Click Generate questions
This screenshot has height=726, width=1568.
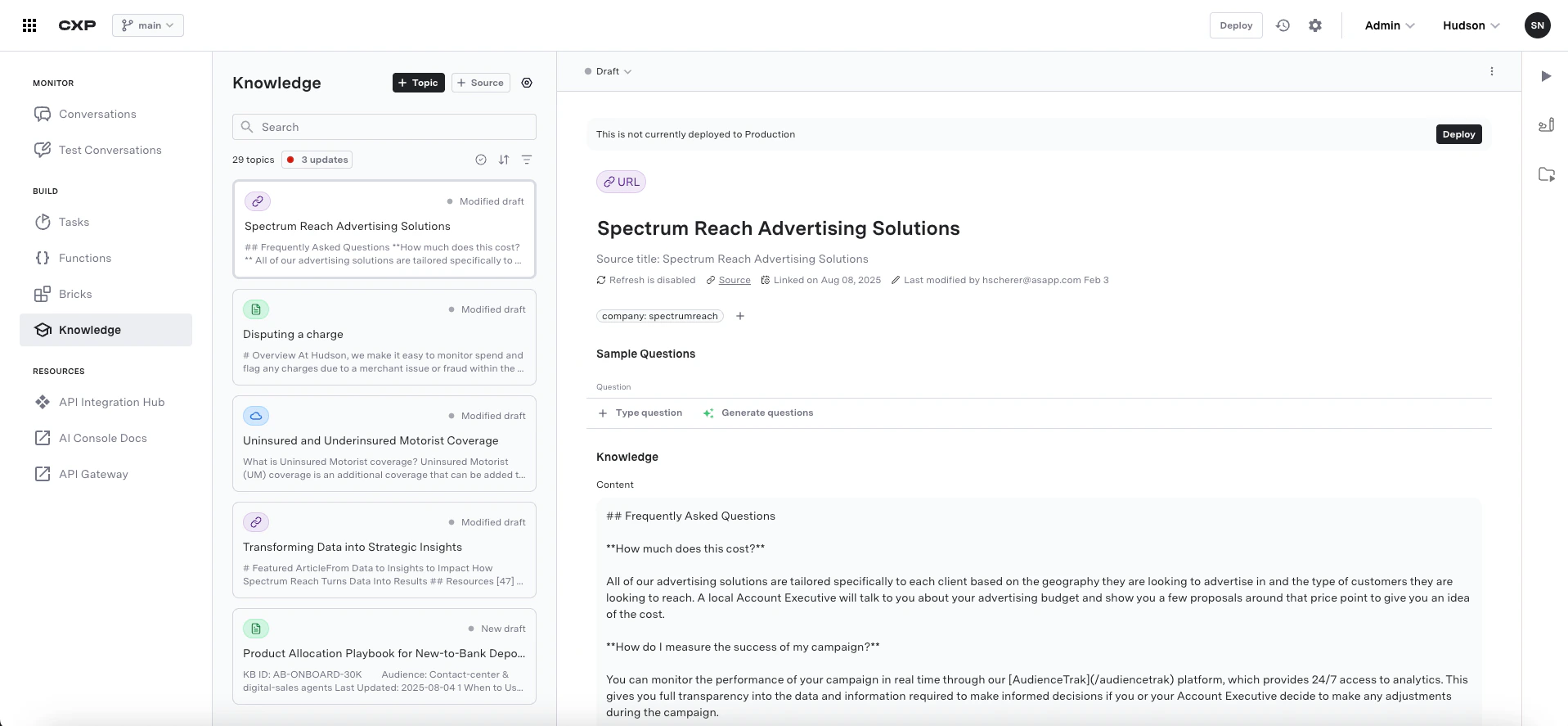[x=758, y=413]
